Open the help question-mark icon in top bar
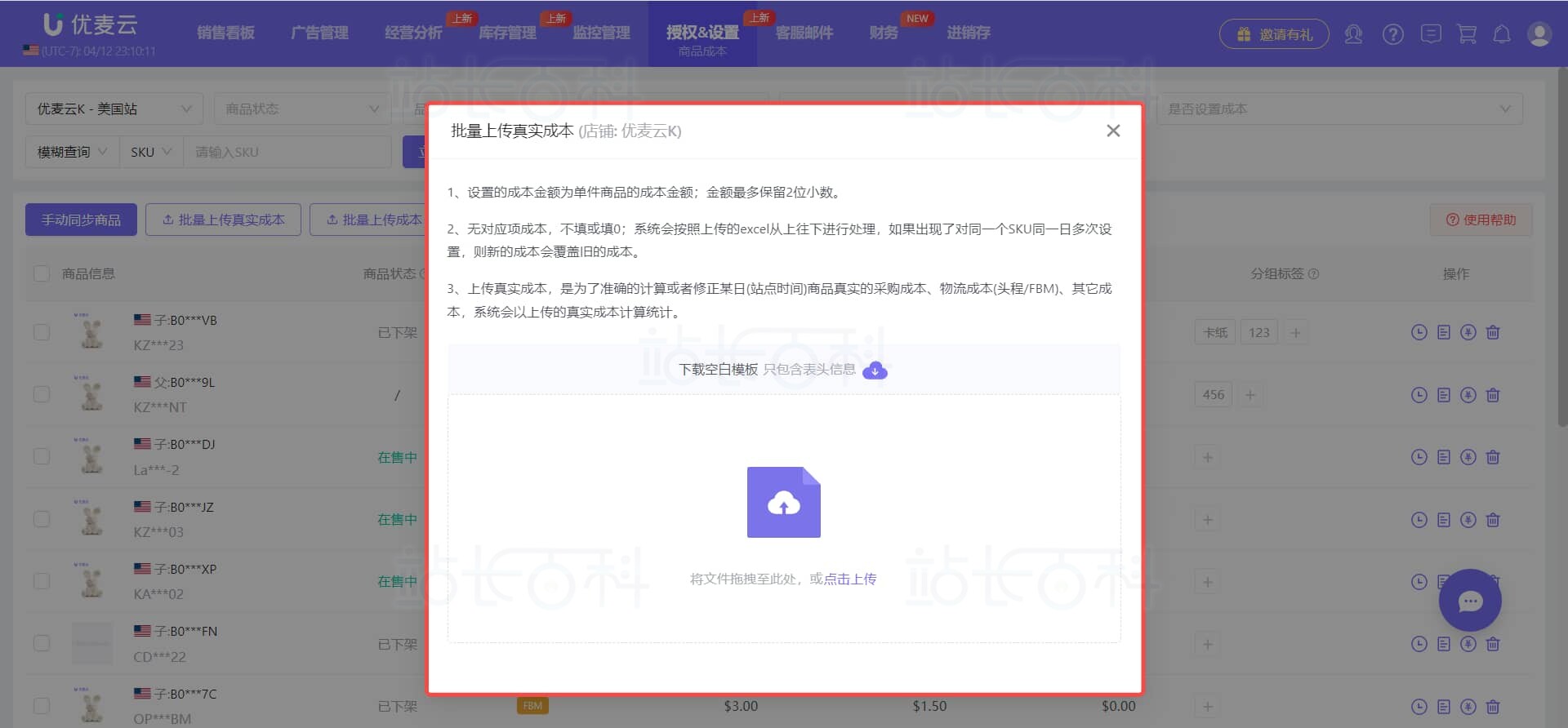Viewport: 1568px width, 728px height. click(1393, 34)
